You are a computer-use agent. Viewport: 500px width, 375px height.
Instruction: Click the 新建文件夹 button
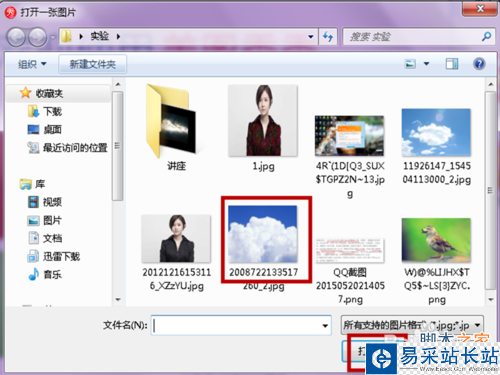click(x=93, y=64)
